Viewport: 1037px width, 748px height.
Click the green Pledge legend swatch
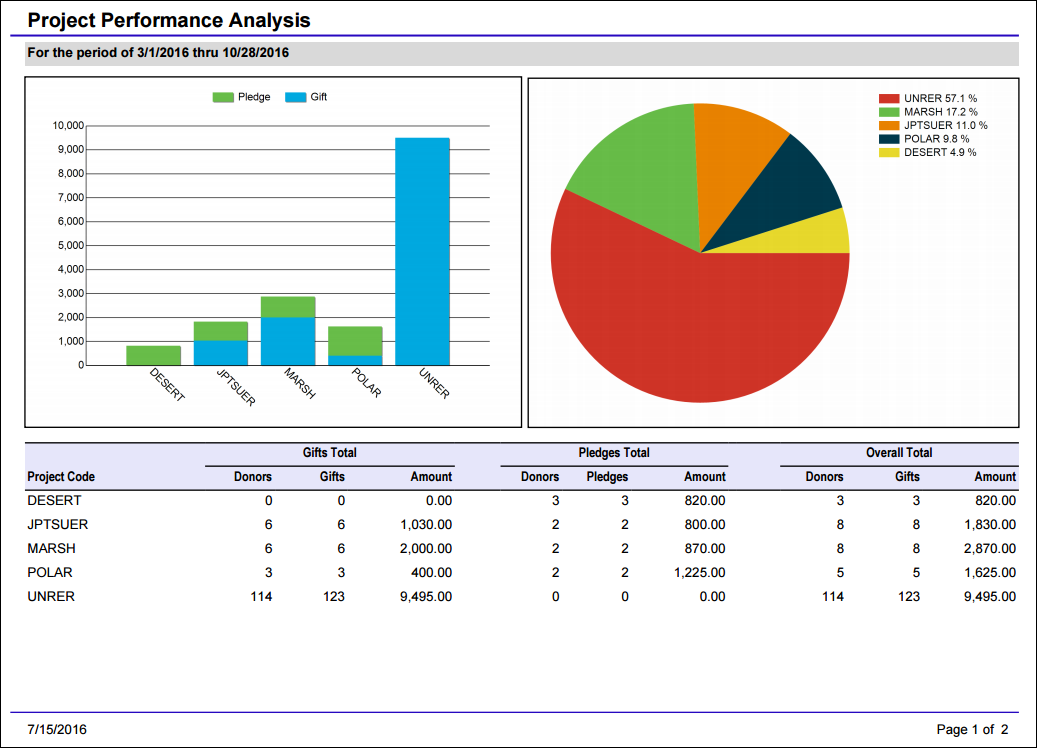[223, 97]
